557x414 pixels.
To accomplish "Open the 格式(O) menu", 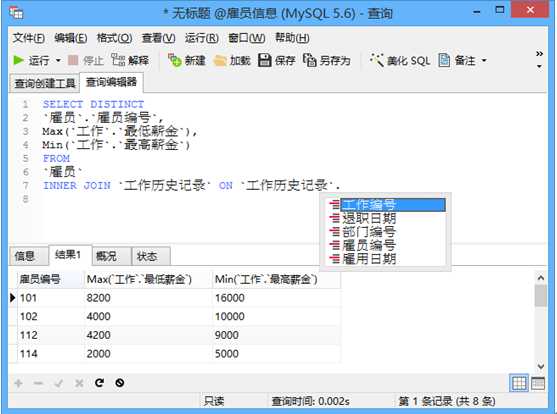I will [x=114, y=38].
